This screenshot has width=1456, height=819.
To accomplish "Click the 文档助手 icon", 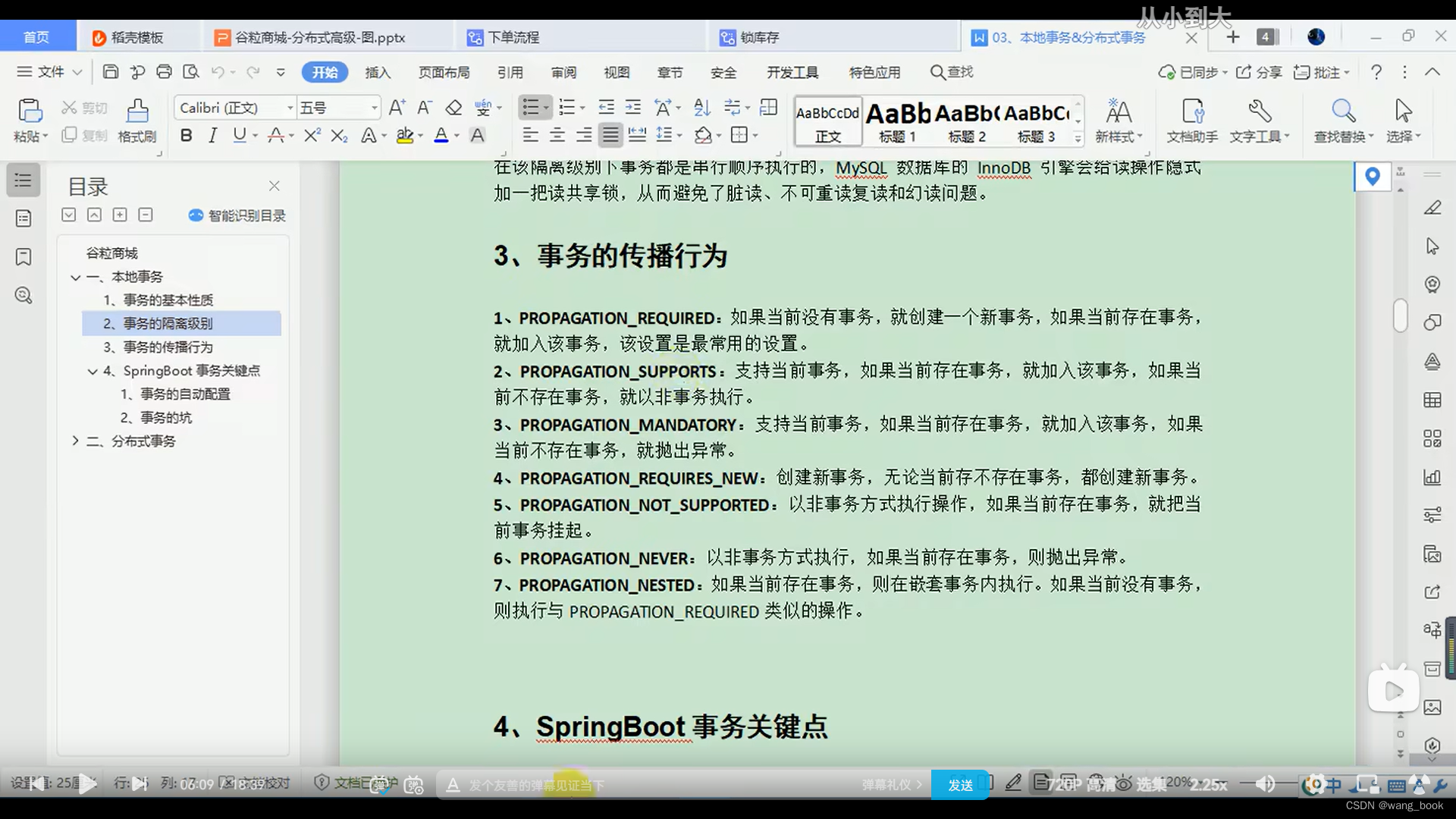I will [1192, 121].
